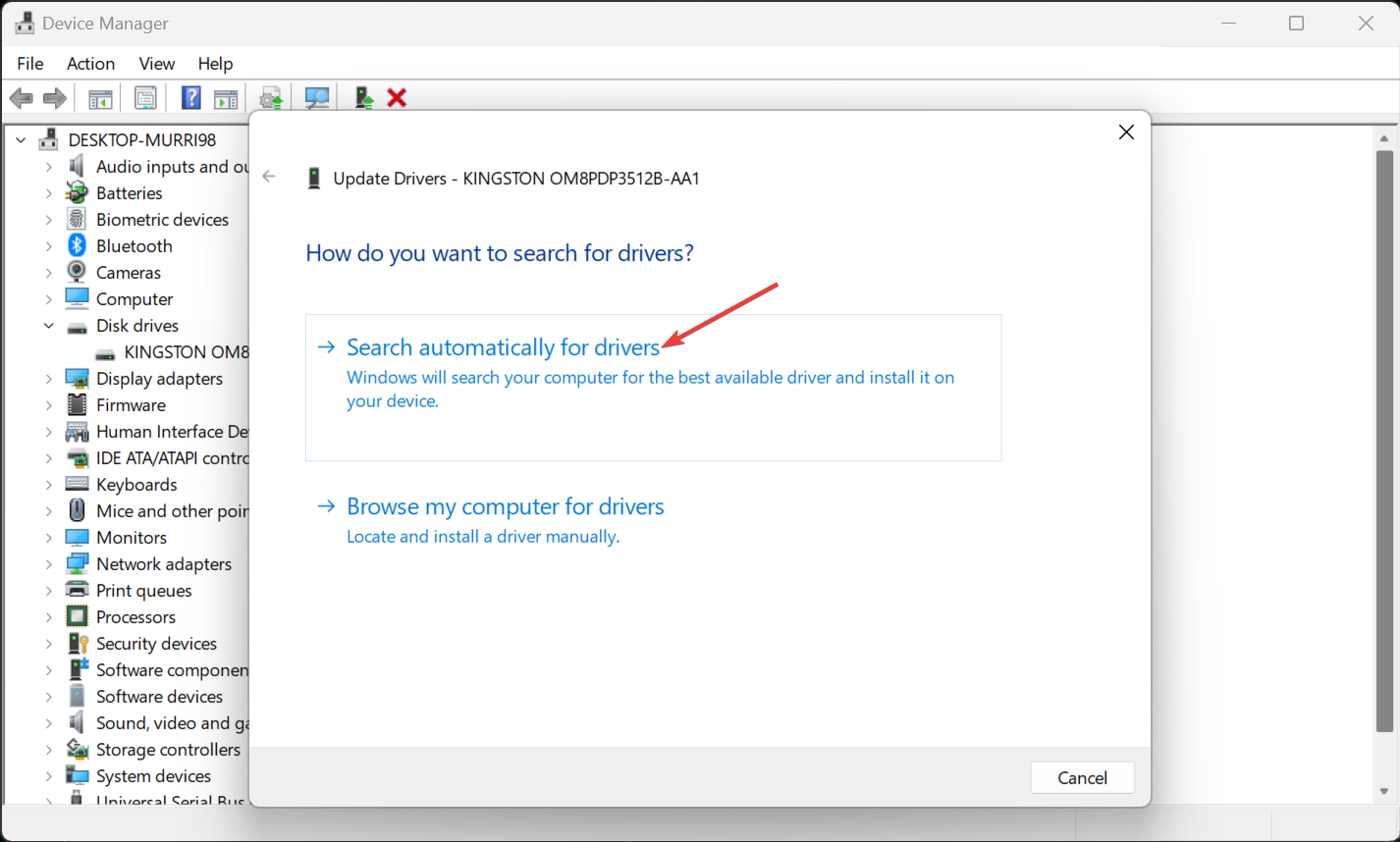
Task: Select the Storage controllers tree item
Action: [168, 750]
